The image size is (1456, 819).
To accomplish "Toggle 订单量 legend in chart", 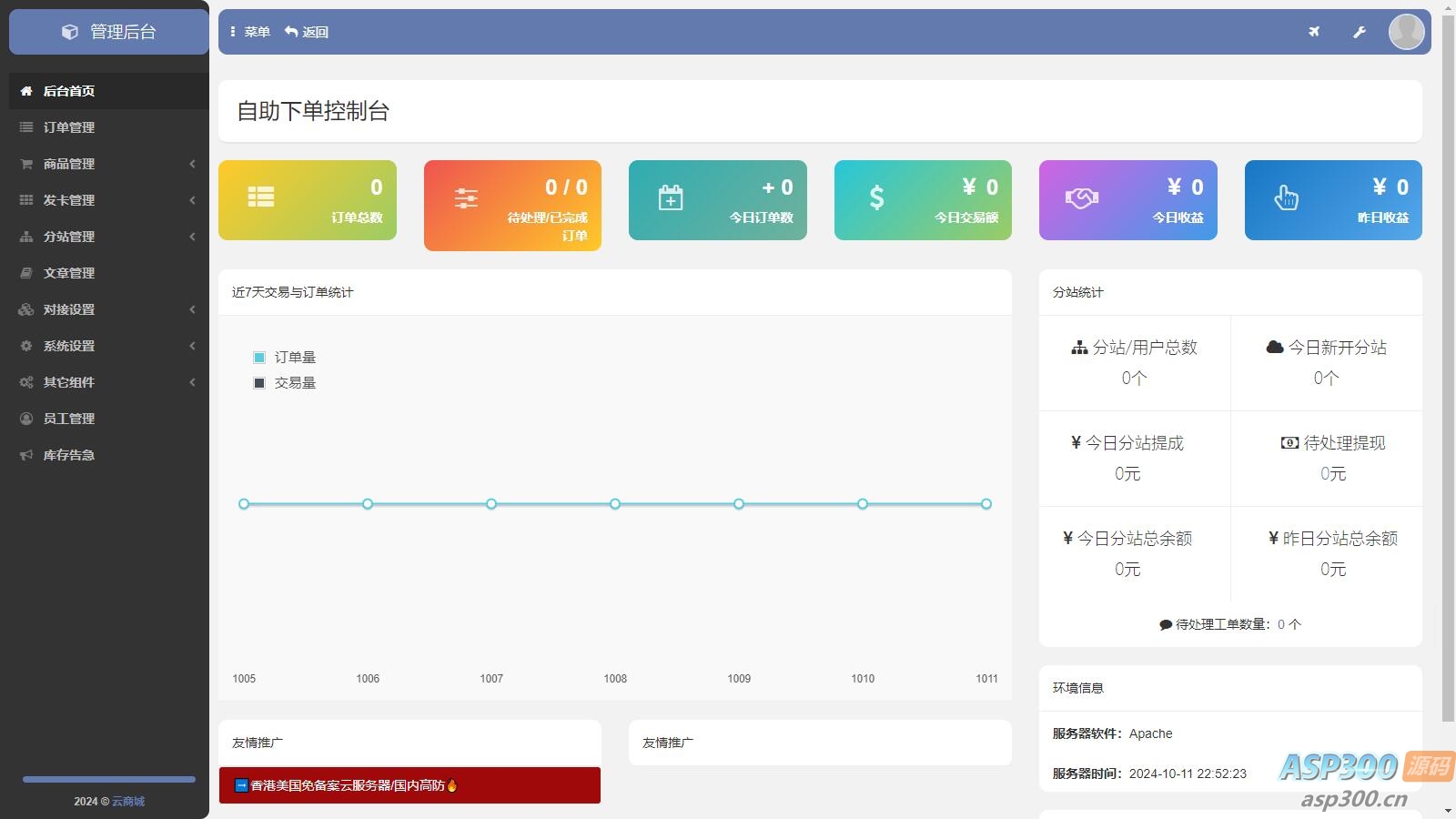I will pos(285,358).
